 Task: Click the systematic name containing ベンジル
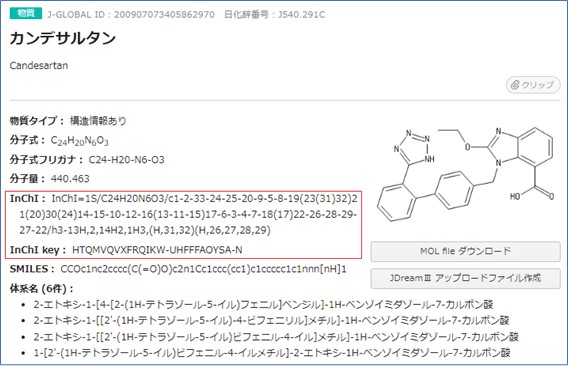click(263, 304)
